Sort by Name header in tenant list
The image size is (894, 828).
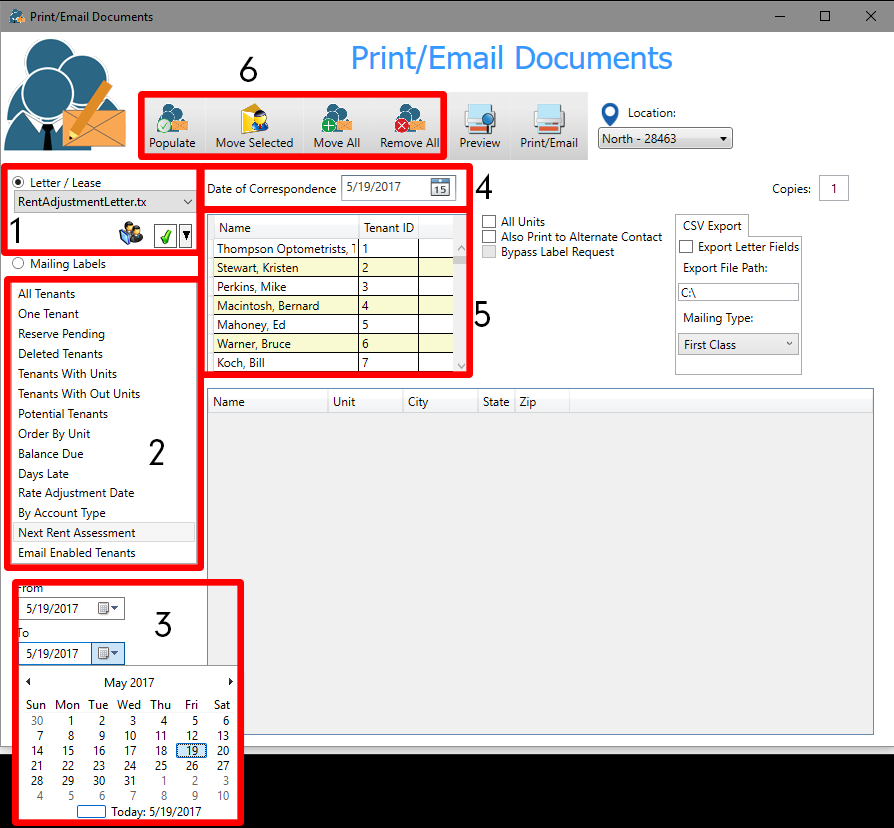tap(287, 228)
